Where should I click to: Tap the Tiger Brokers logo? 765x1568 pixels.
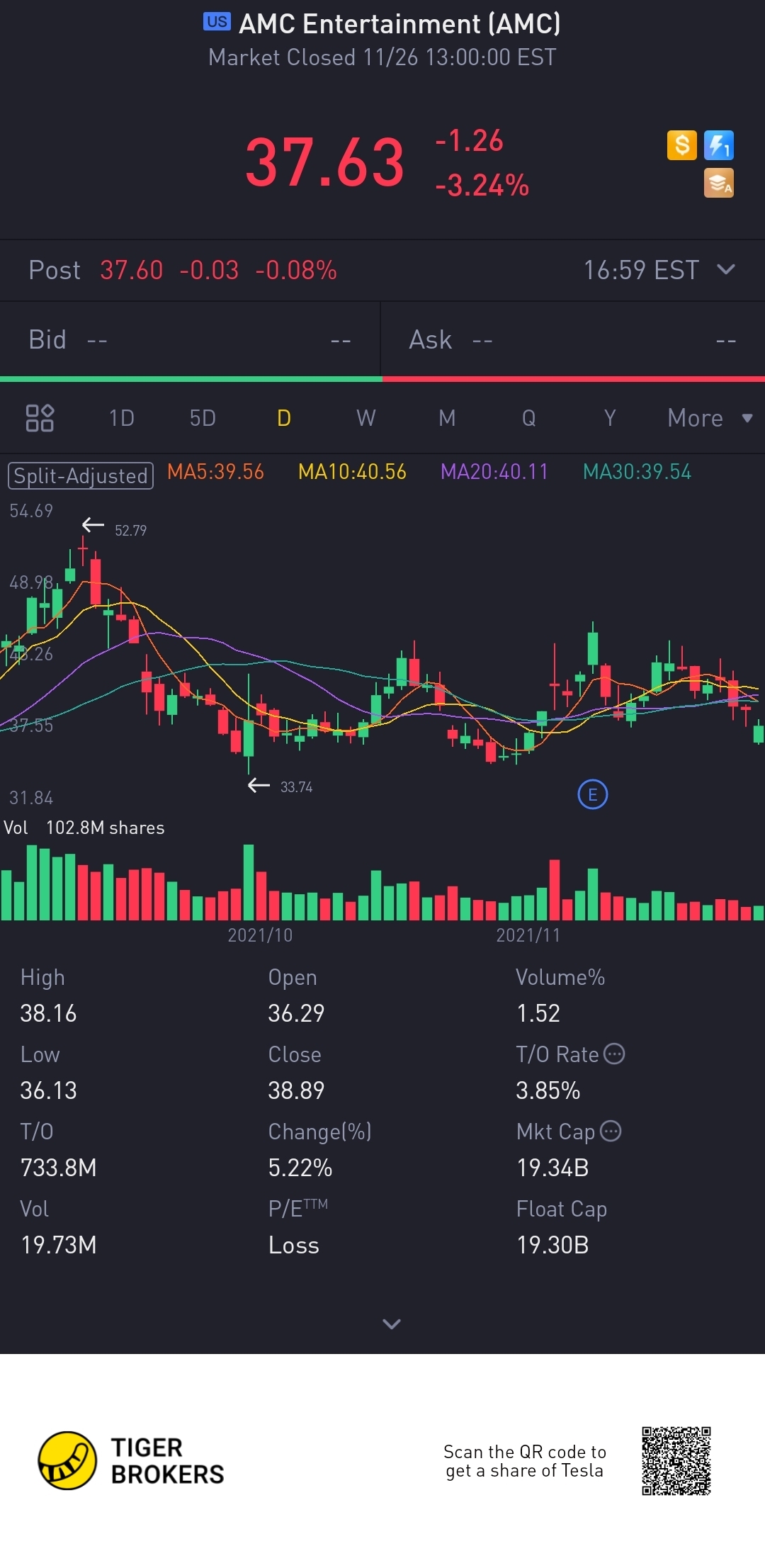(x=132, y=1460)
